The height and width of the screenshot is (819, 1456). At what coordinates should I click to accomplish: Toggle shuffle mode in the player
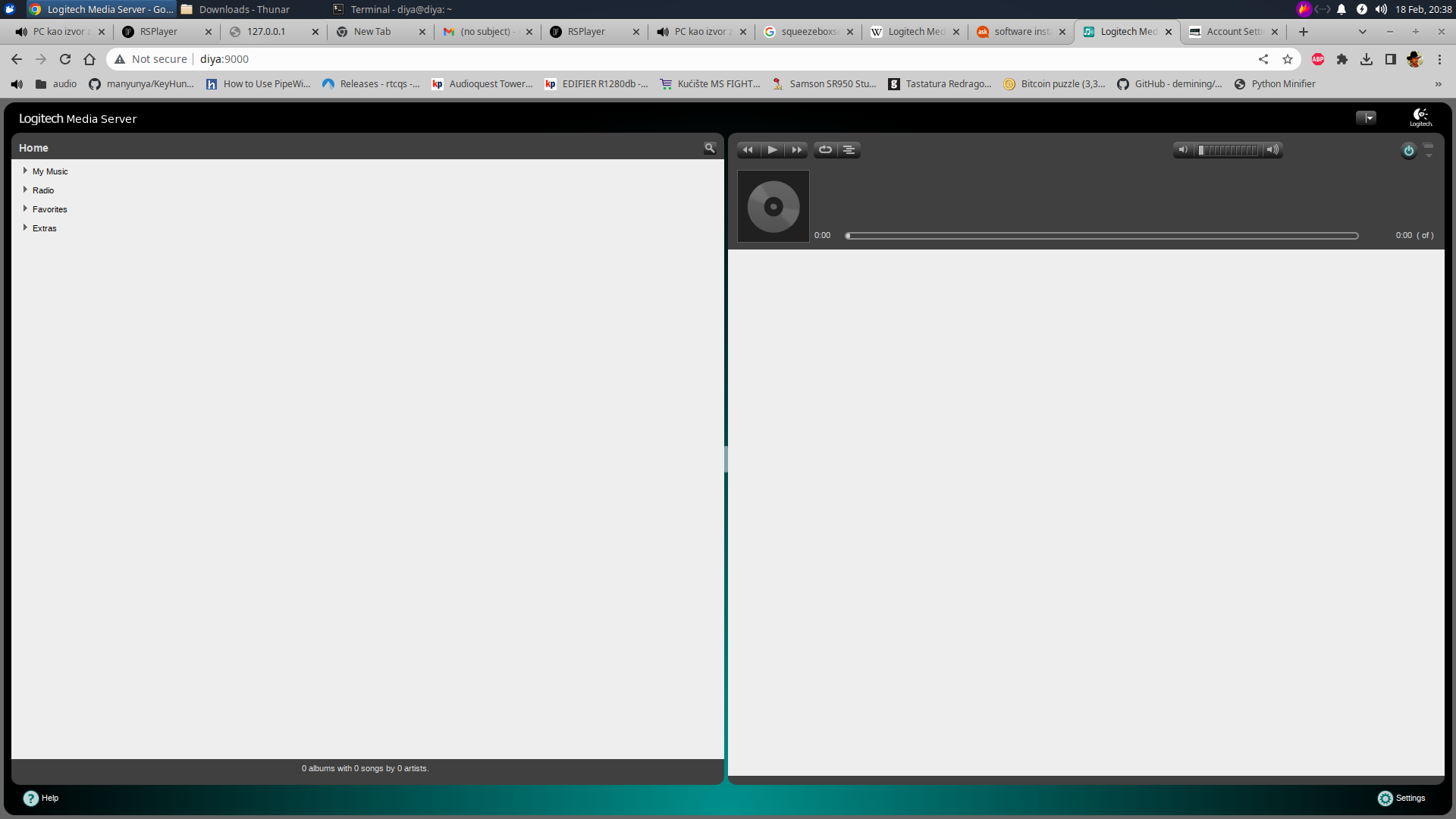tap(849, 149)
